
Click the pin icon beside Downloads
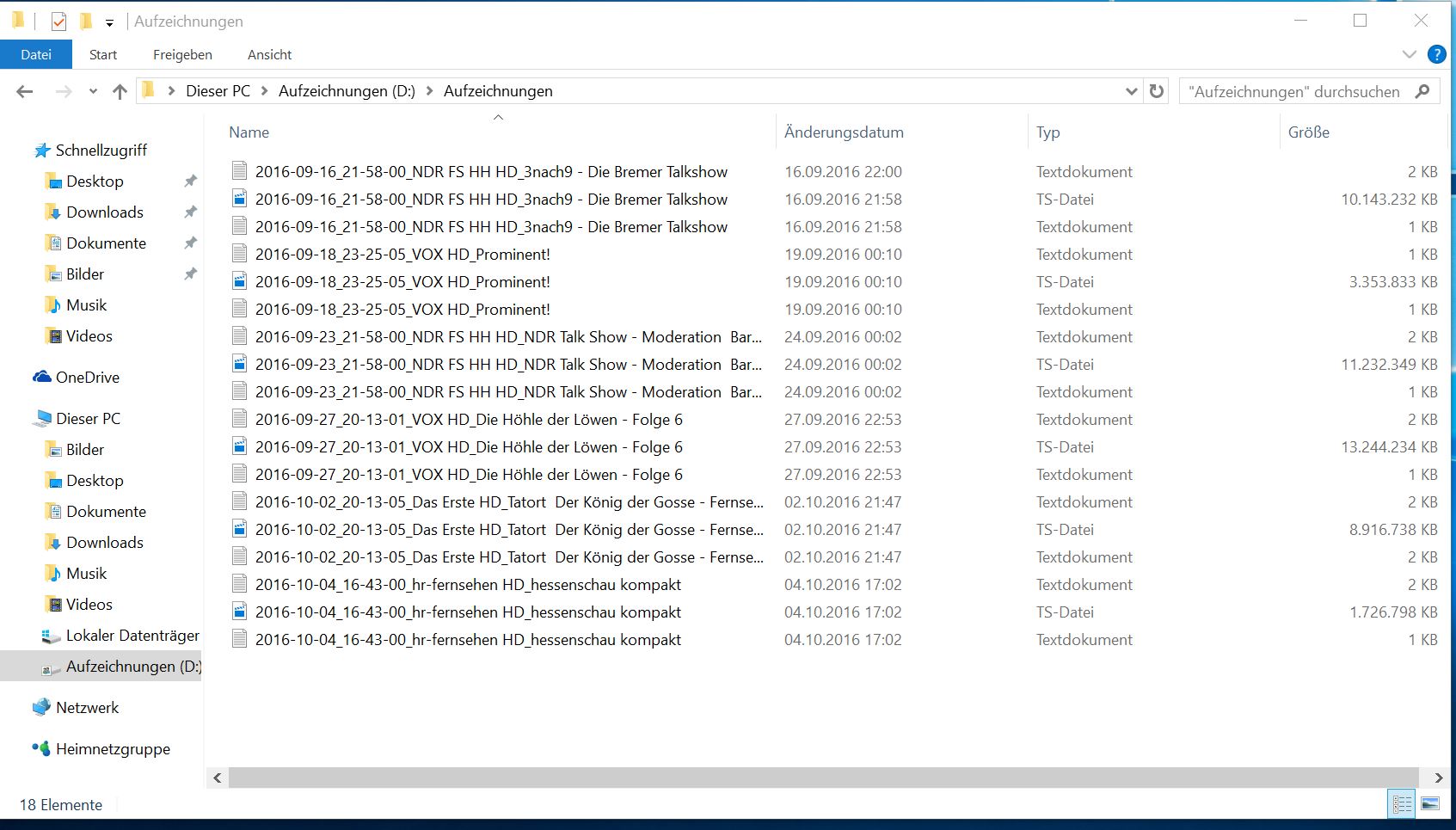click(191, 212)
